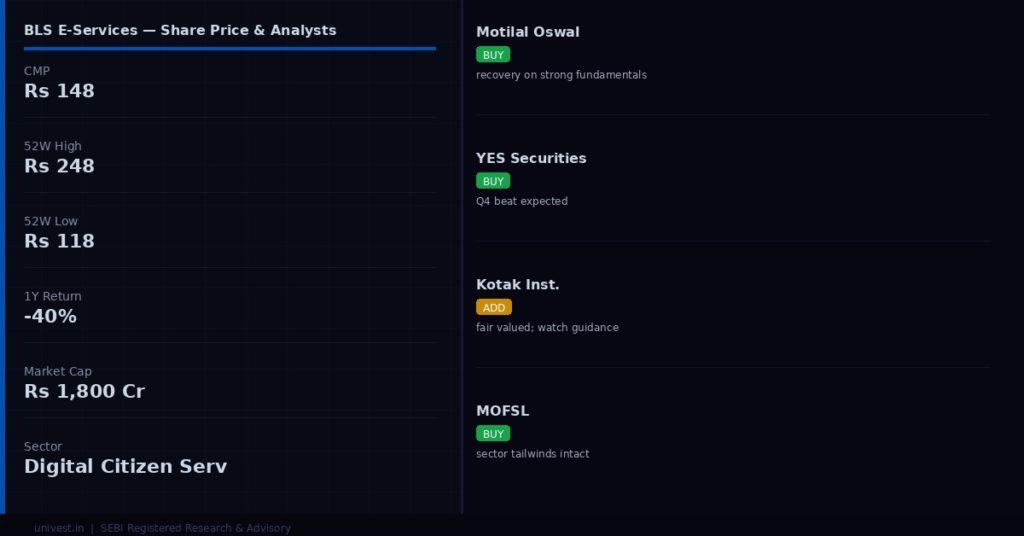This screenshot has height=536, width=1024.
Task: Select the 1Y Return label
Action: point(53,296)
